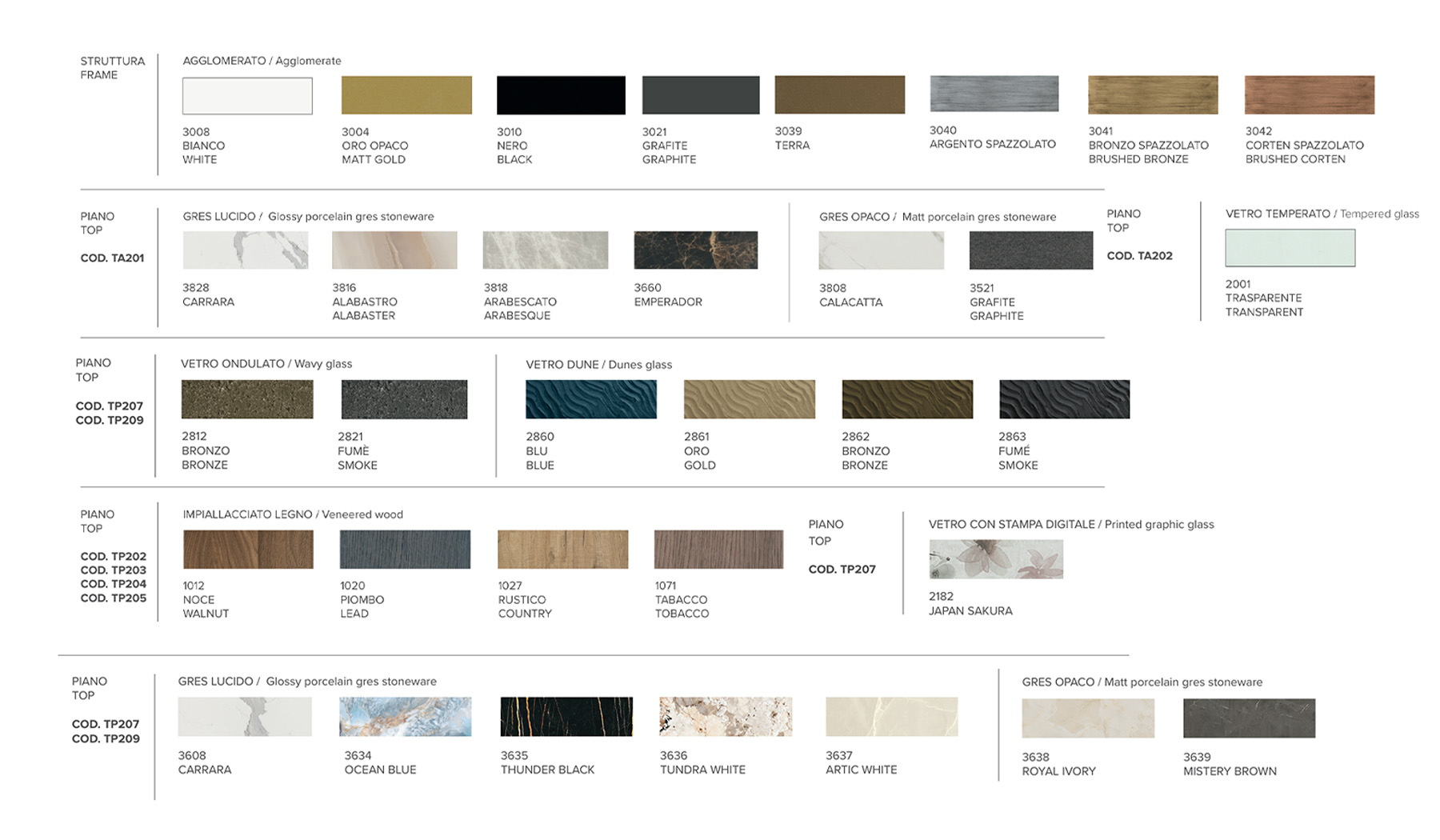Click the 3828 Carrara glossy stoneware sample
1440x840 pixels.
click(x=246, y=250)
